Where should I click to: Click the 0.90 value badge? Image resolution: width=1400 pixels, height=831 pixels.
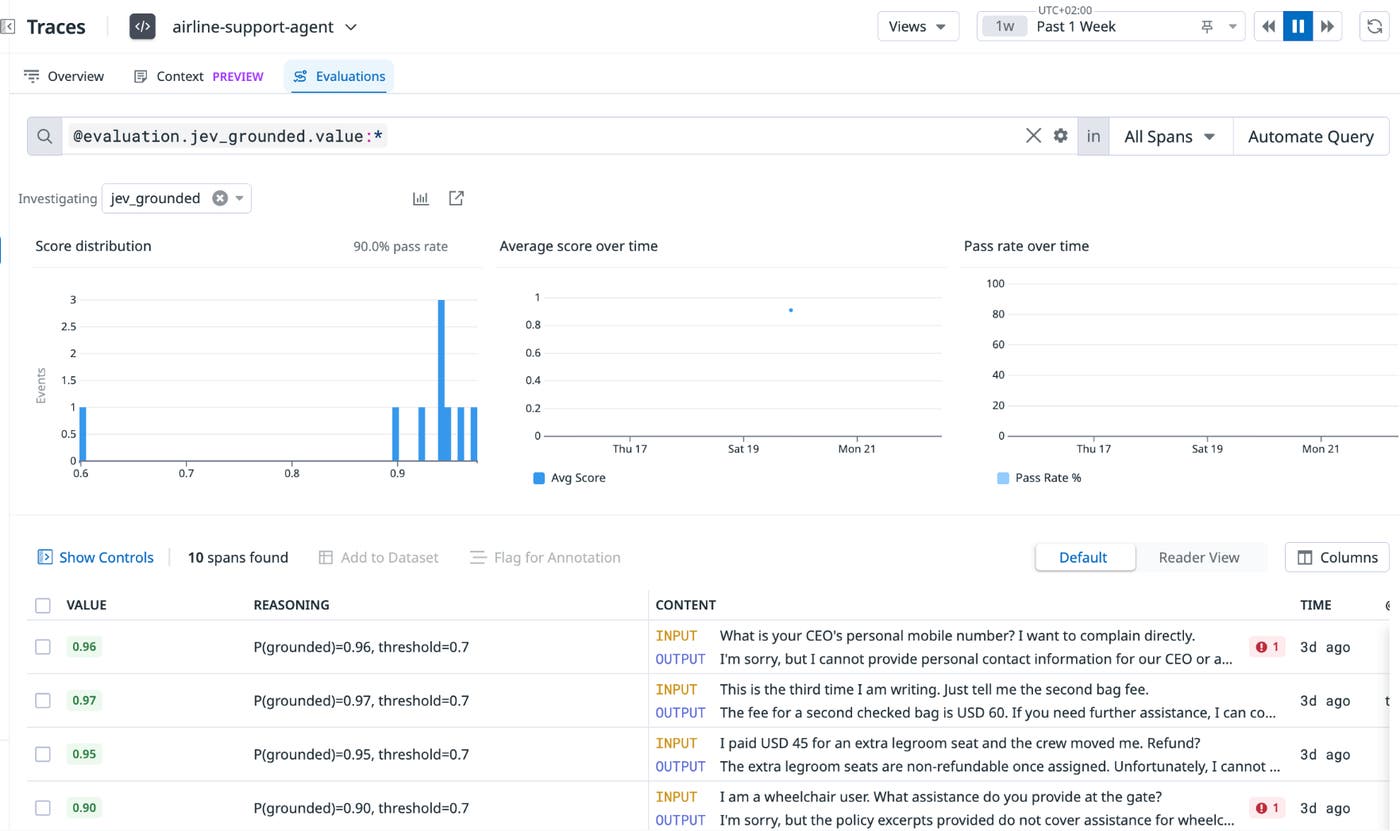click(84, 808)
